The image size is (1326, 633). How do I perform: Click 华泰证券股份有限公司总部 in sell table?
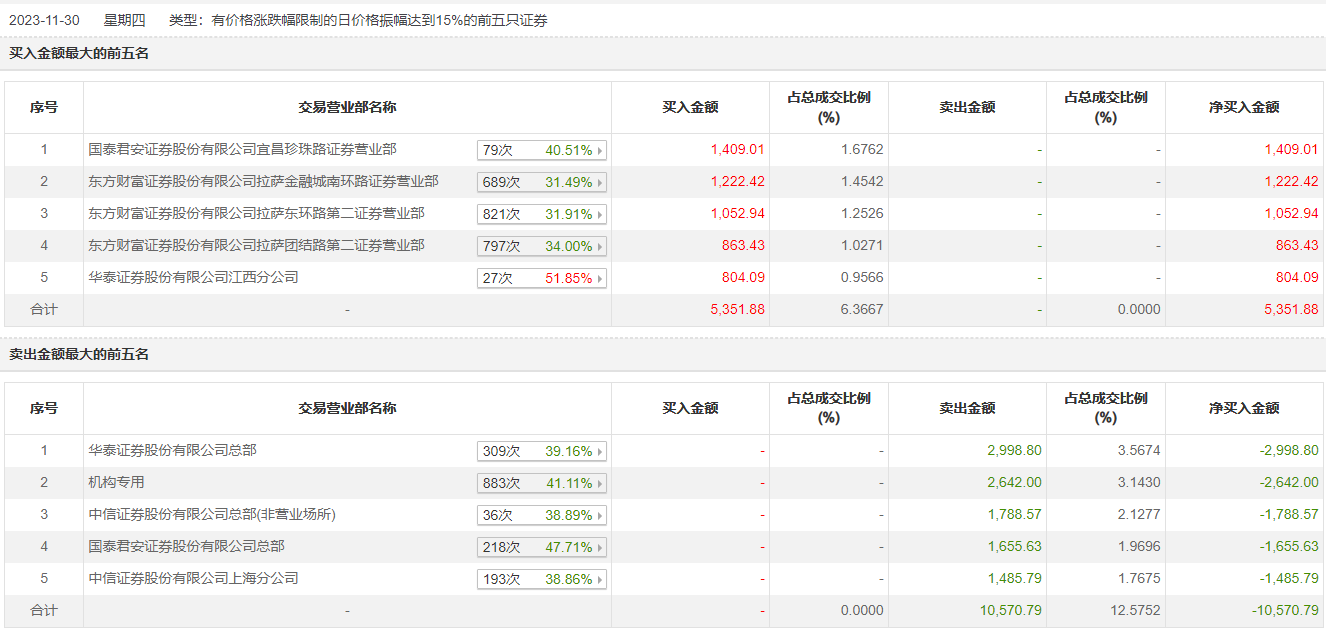click(x=172, y=451)
